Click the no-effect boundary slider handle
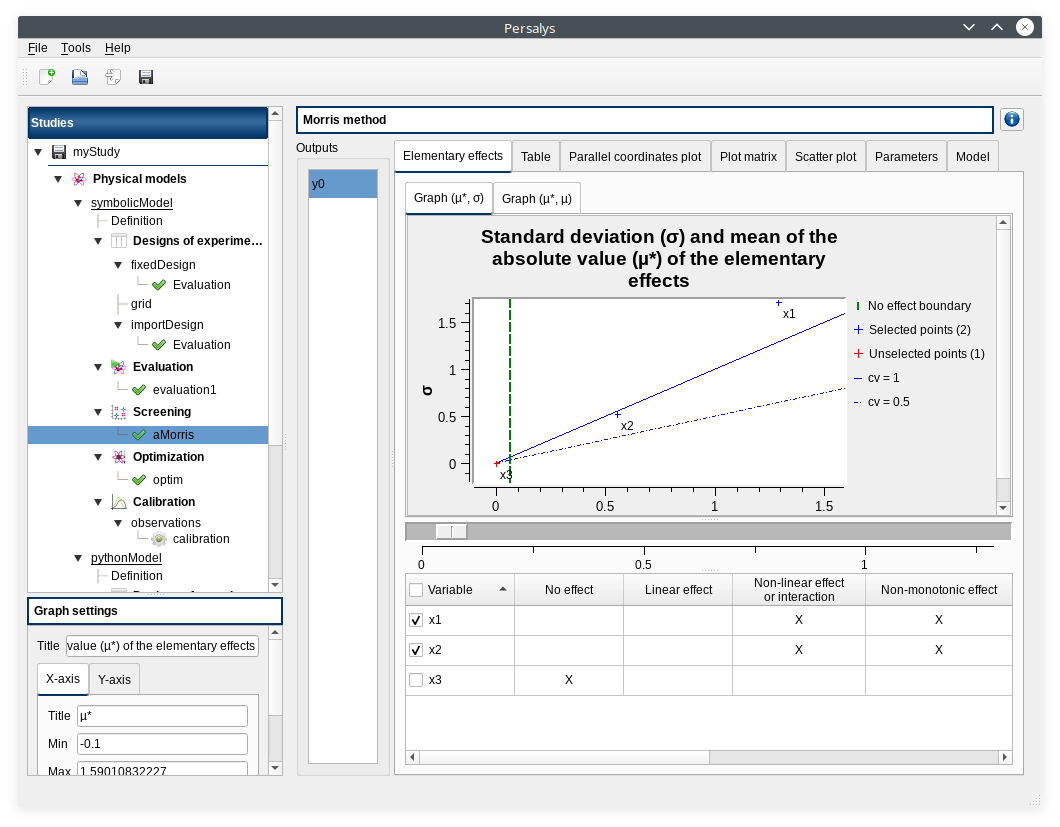 [453, 531]
